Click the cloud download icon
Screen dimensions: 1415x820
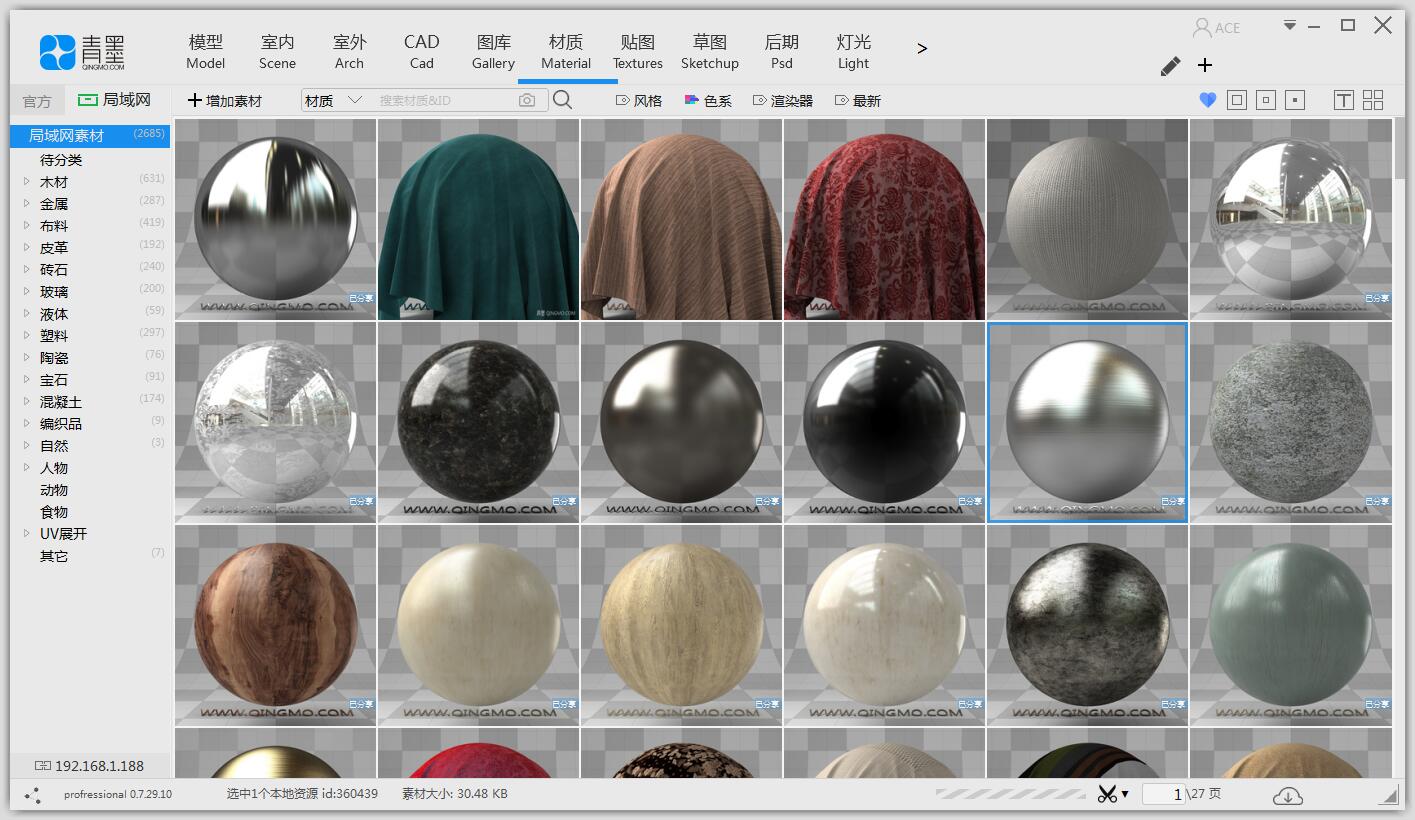[x=1288, y=795]
